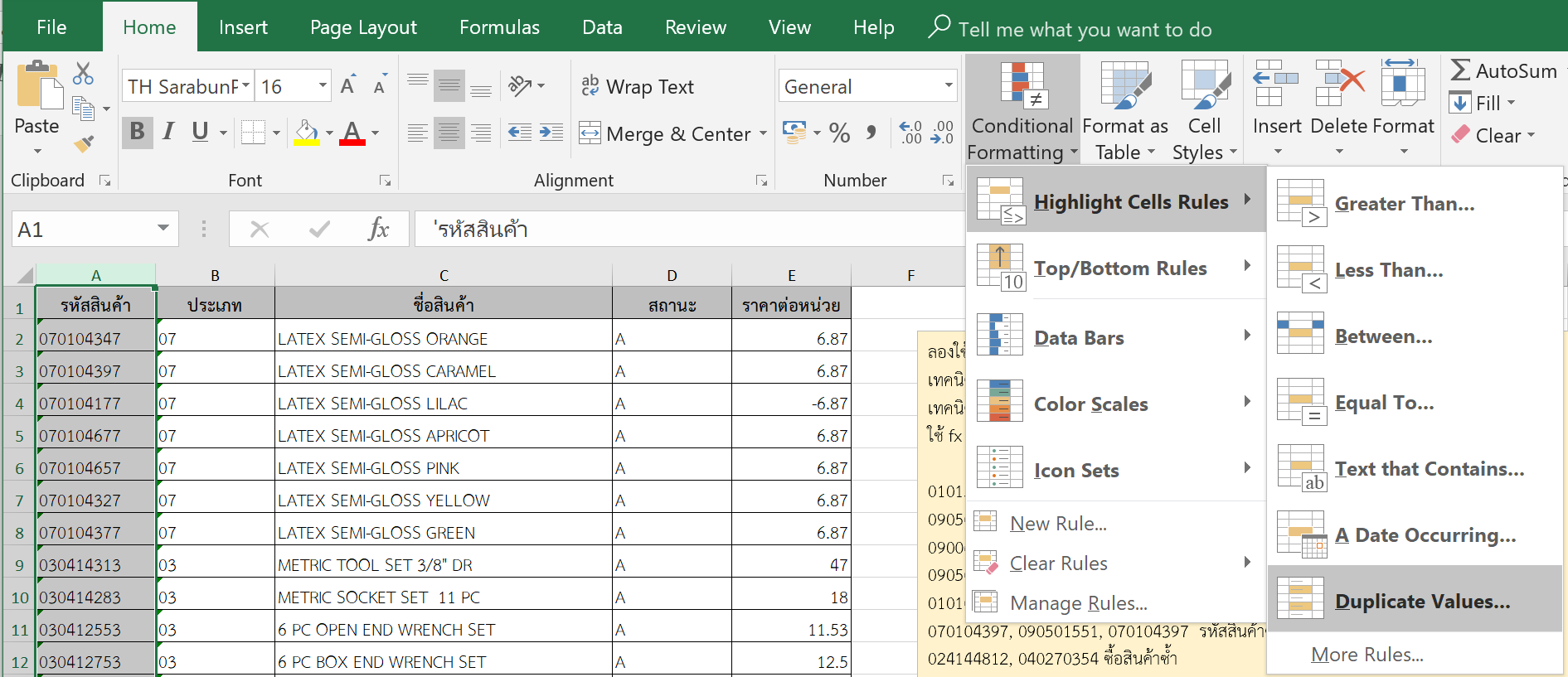This screenshot has width=1568, height=677.
Task: Click cell LATEX SEMI-GLOSS PINK
Action: tap(444, 468)
